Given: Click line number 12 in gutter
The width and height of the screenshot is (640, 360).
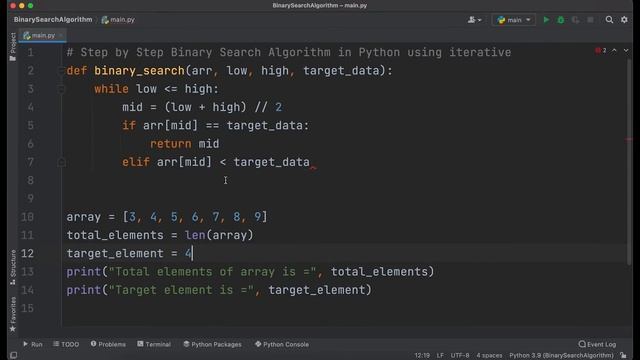Looking at the screenshot, I should click(x=27, y=253).
